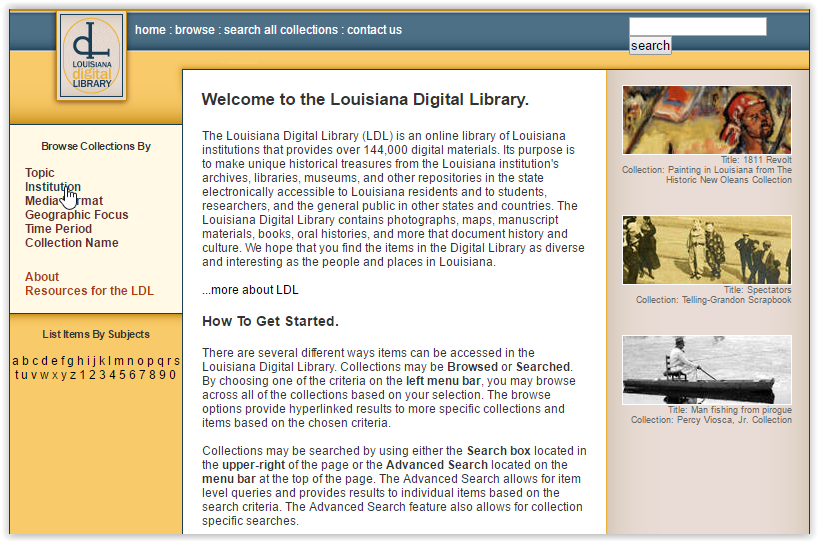Go to search all collections

click(281, 30)
